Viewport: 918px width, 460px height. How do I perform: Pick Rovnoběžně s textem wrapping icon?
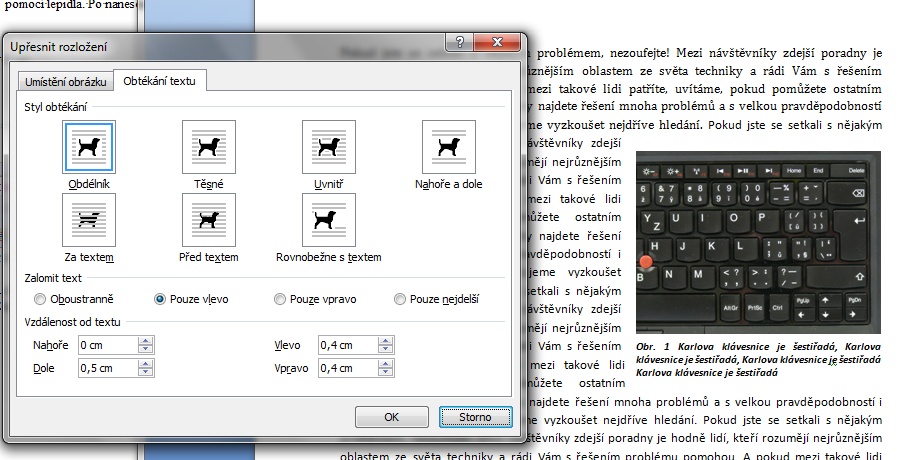(x=329, y=220)
